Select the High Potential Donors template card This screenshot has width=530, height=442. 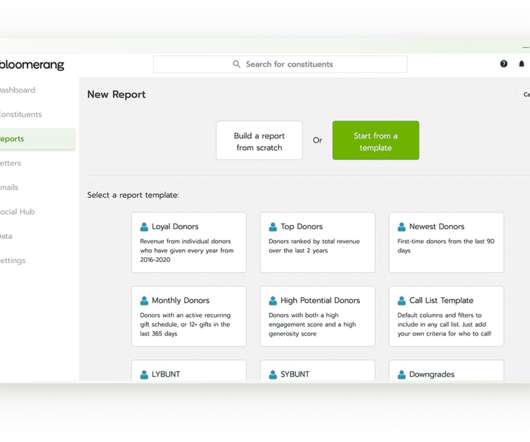click(317, 317)
